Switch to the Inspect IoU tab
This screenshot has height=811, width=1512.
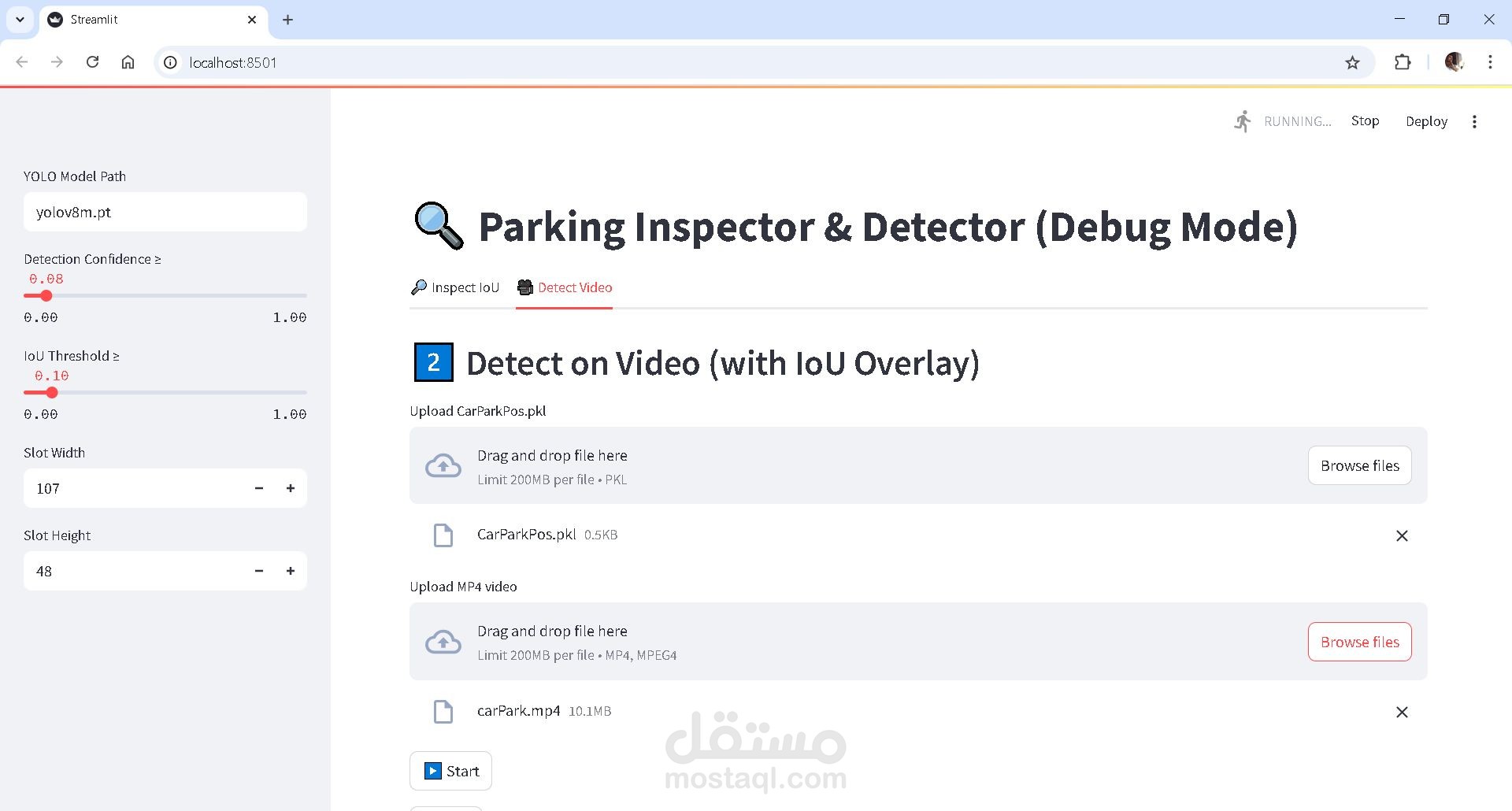pos(455,287)
